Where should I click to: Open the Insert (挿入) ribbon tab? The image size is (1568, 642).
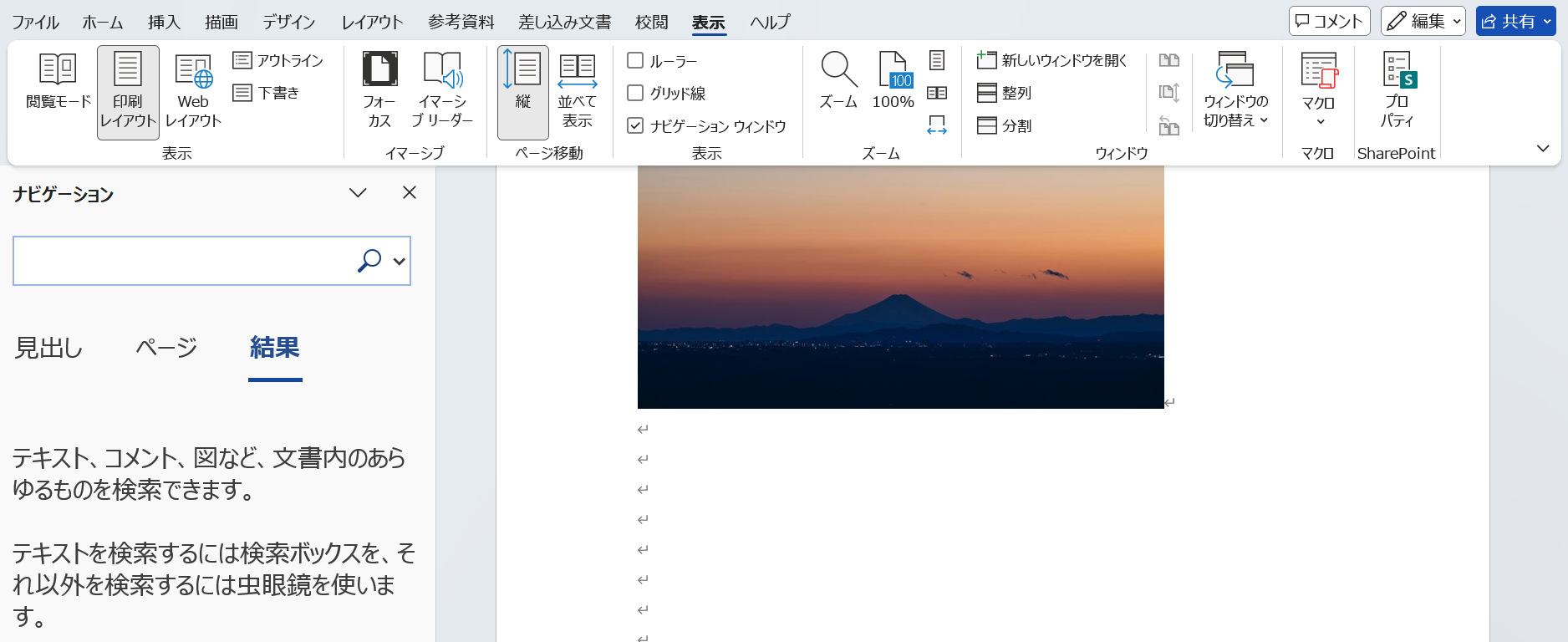click(x=164, y=22)
